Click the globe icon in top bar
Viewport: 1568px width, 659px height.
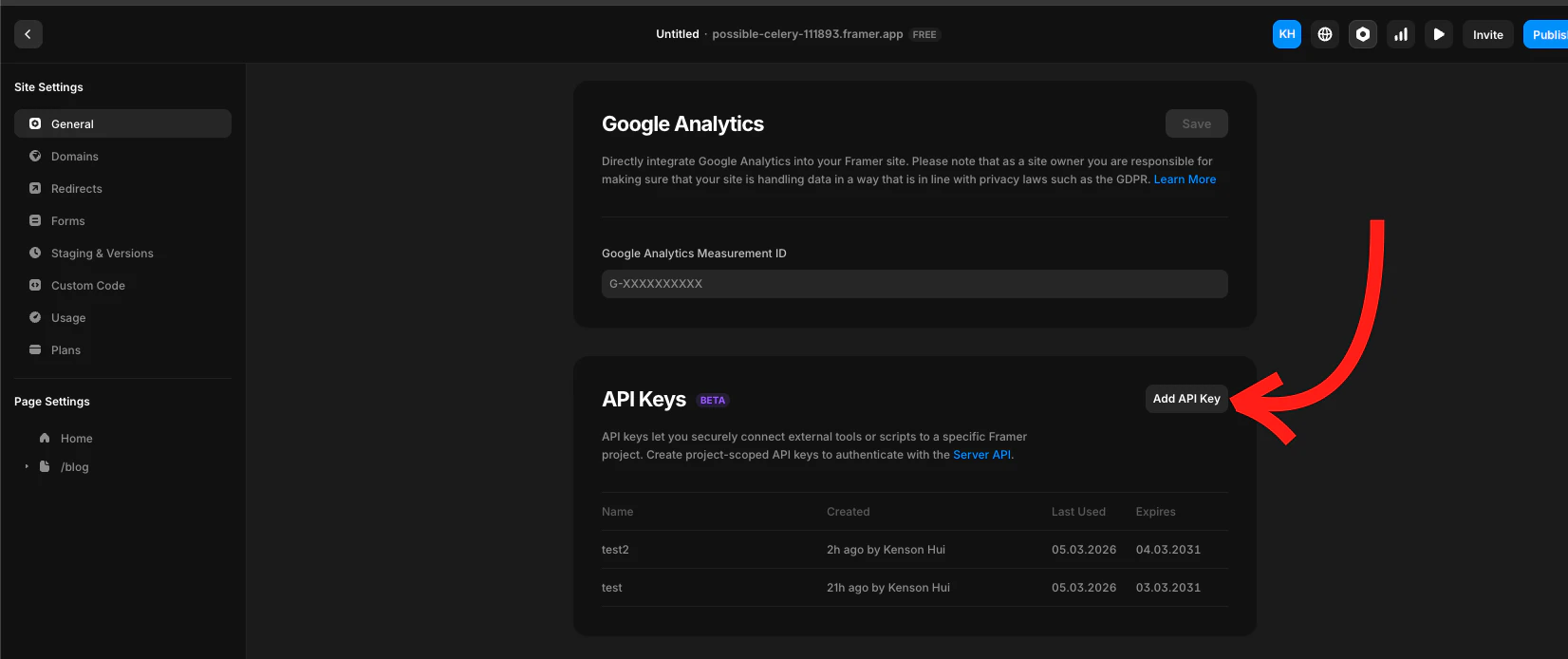1325,34
